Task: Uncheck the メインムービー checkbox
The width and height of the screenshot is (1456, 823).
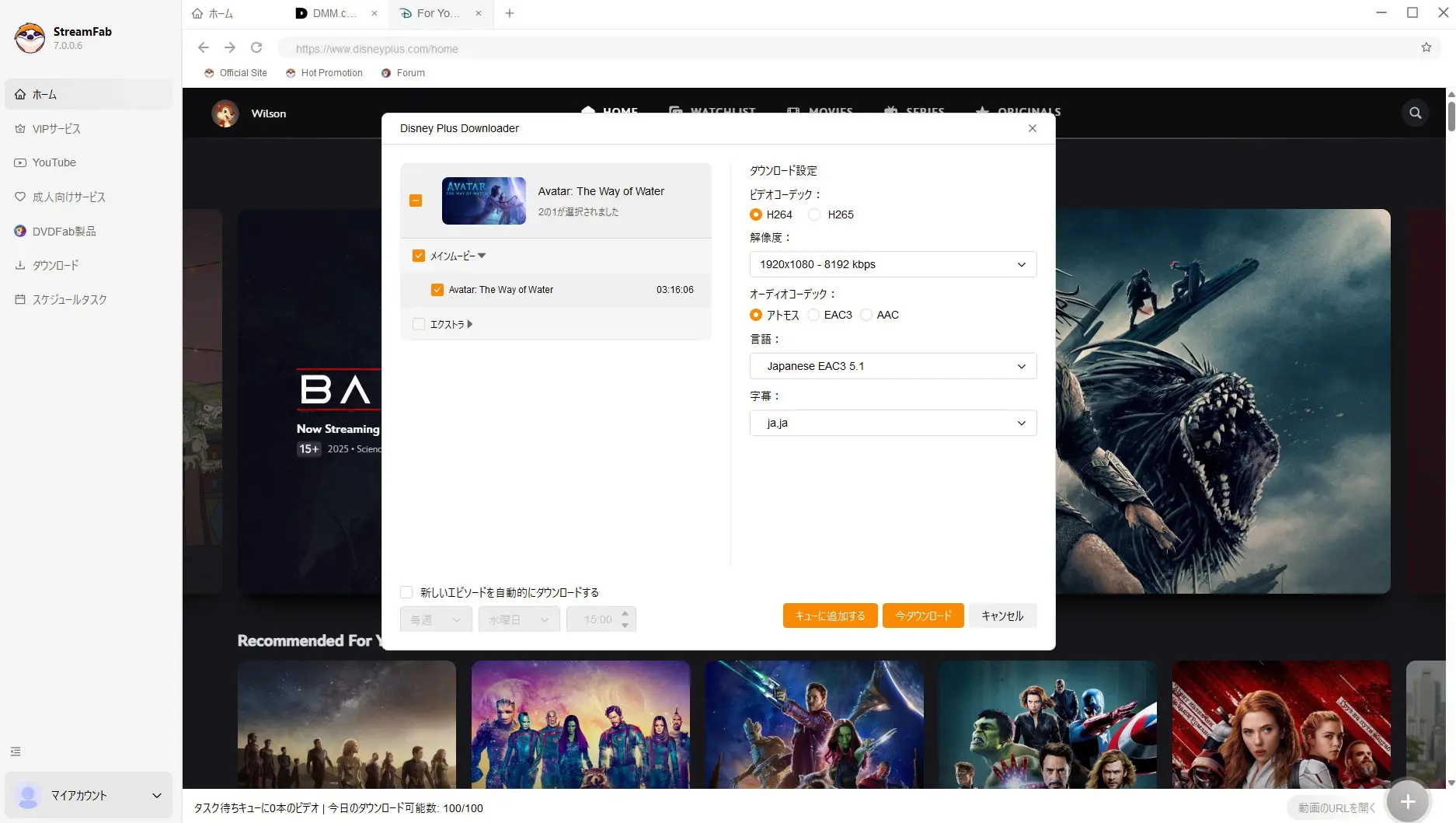Action: 419,256
